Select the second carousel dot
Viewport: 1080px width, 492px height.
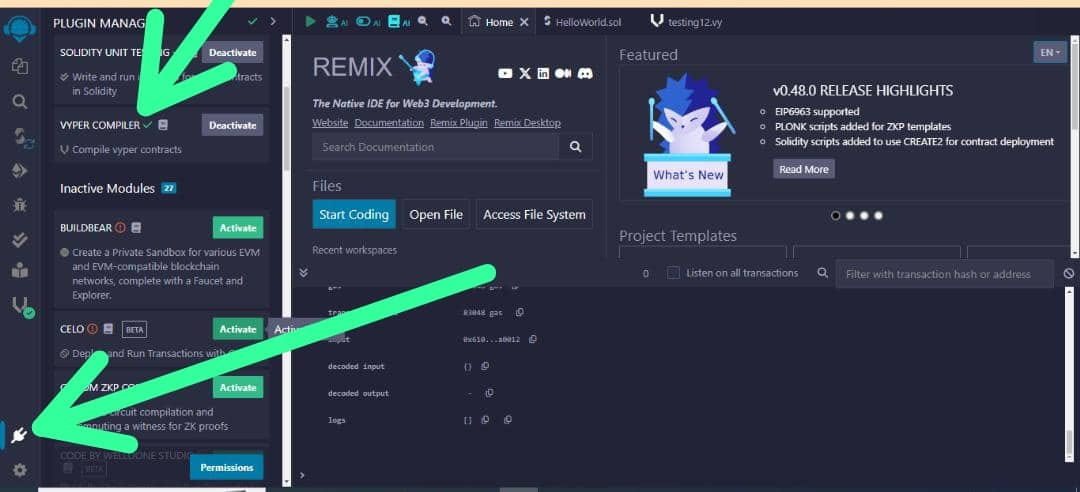[850, 215]
